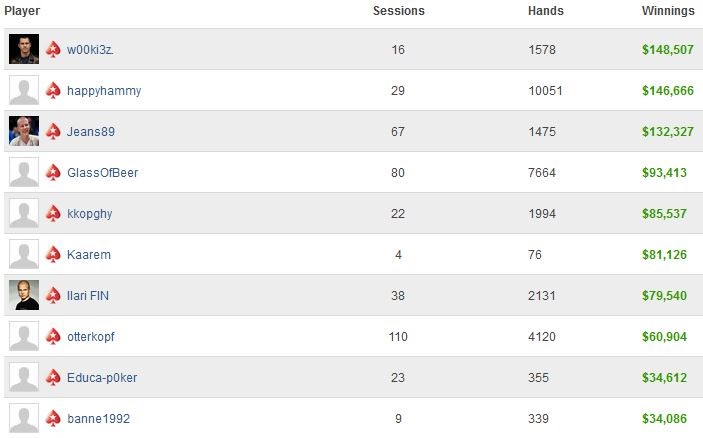Click the PokerStars spade icon next to Jeans89
Viewport: 703px width, 438px height.
click(53, 131)
